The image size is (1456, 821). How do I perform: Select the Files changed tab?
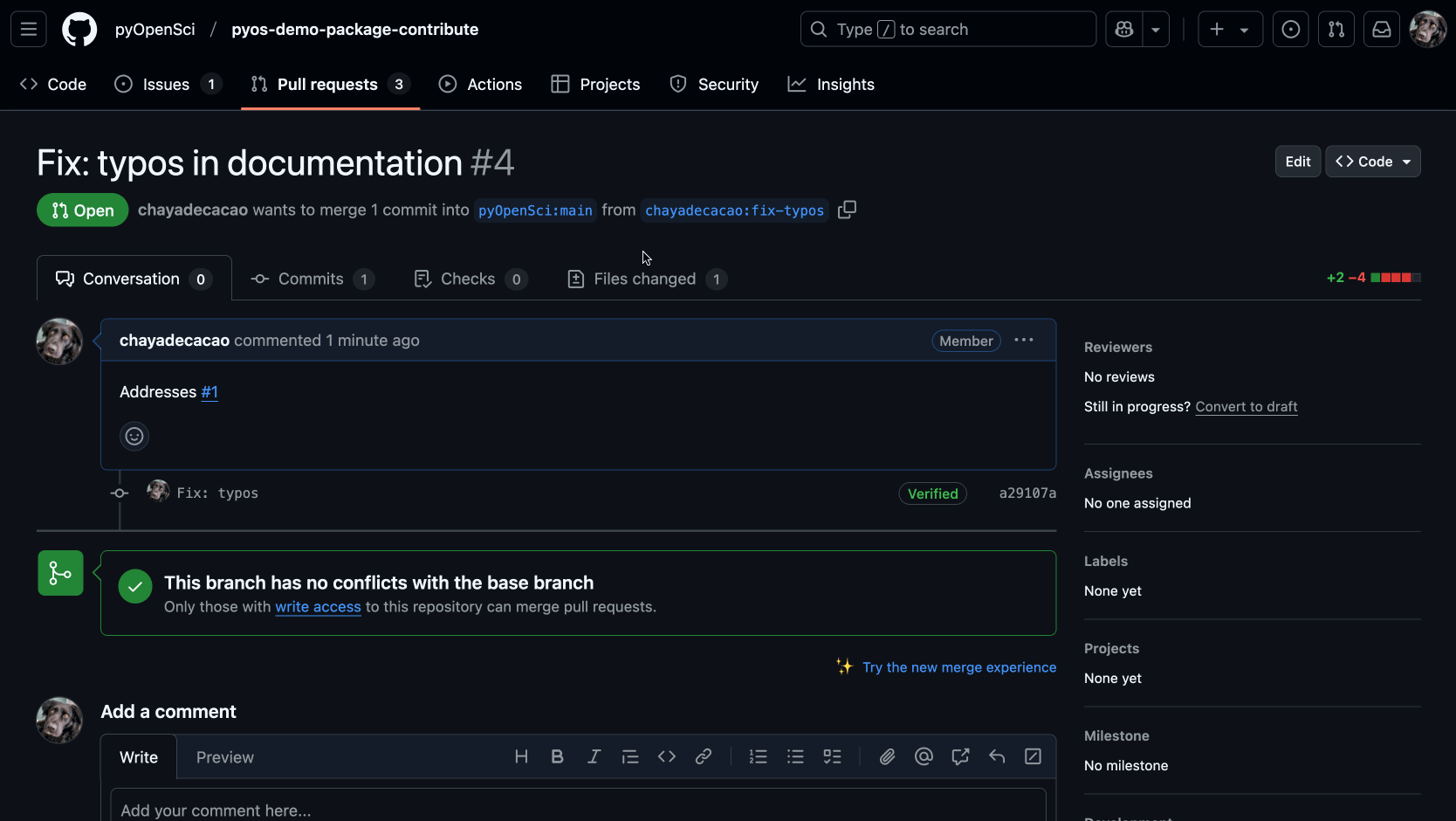pos(647,279)
